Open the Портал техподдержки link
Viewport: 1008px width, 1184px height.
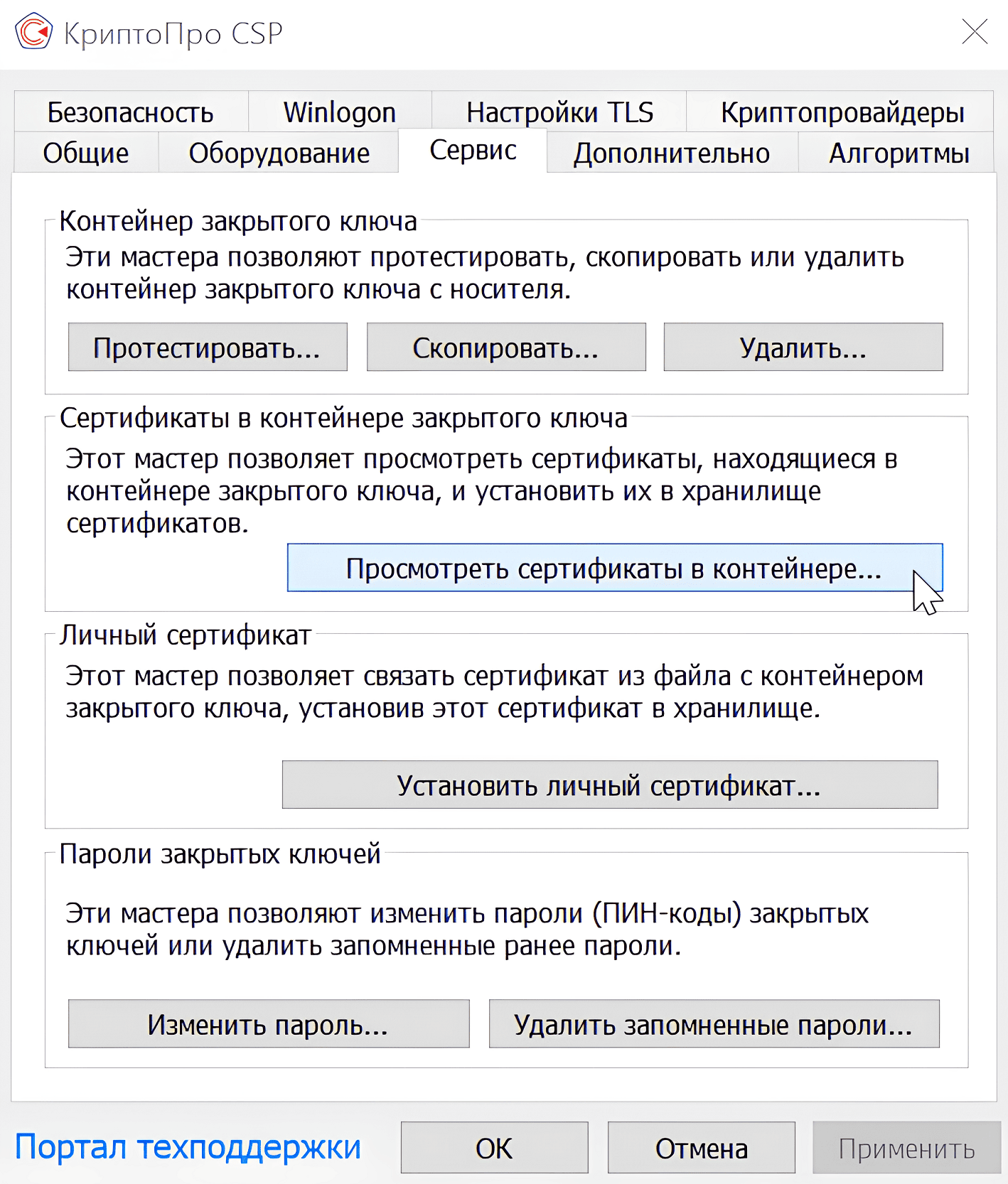188,1147
